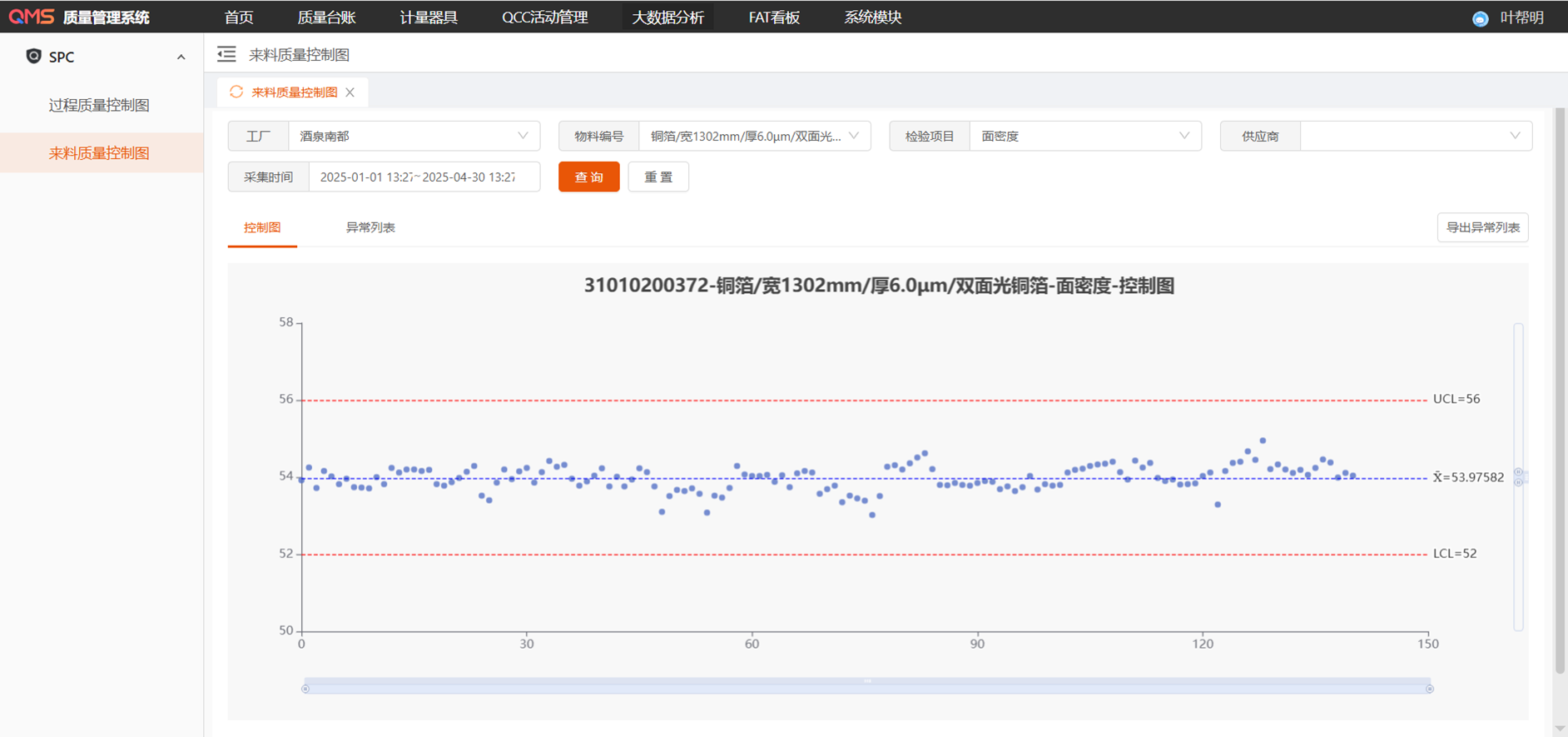Image resolution: width=1568 pixels, height=737 pixels.
Task: Click the user avatar icon for 叶帮明
Action: pos(1480,18)
